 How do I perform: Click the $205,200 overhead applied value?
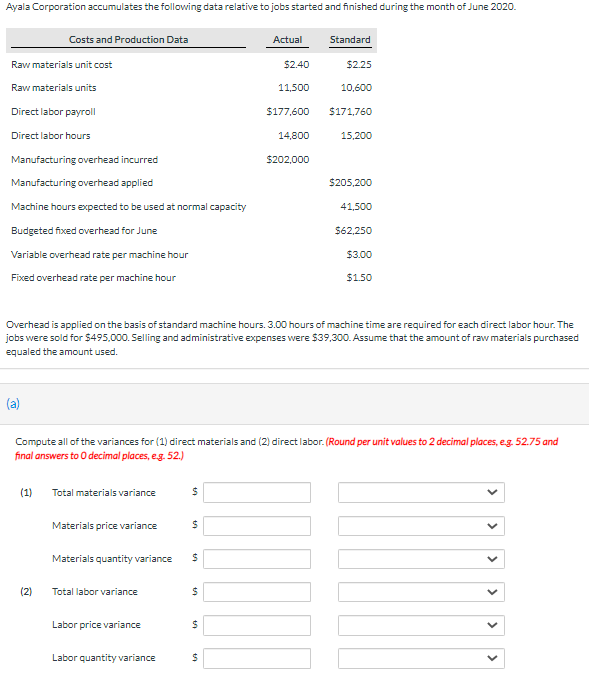tap(351, 182)
